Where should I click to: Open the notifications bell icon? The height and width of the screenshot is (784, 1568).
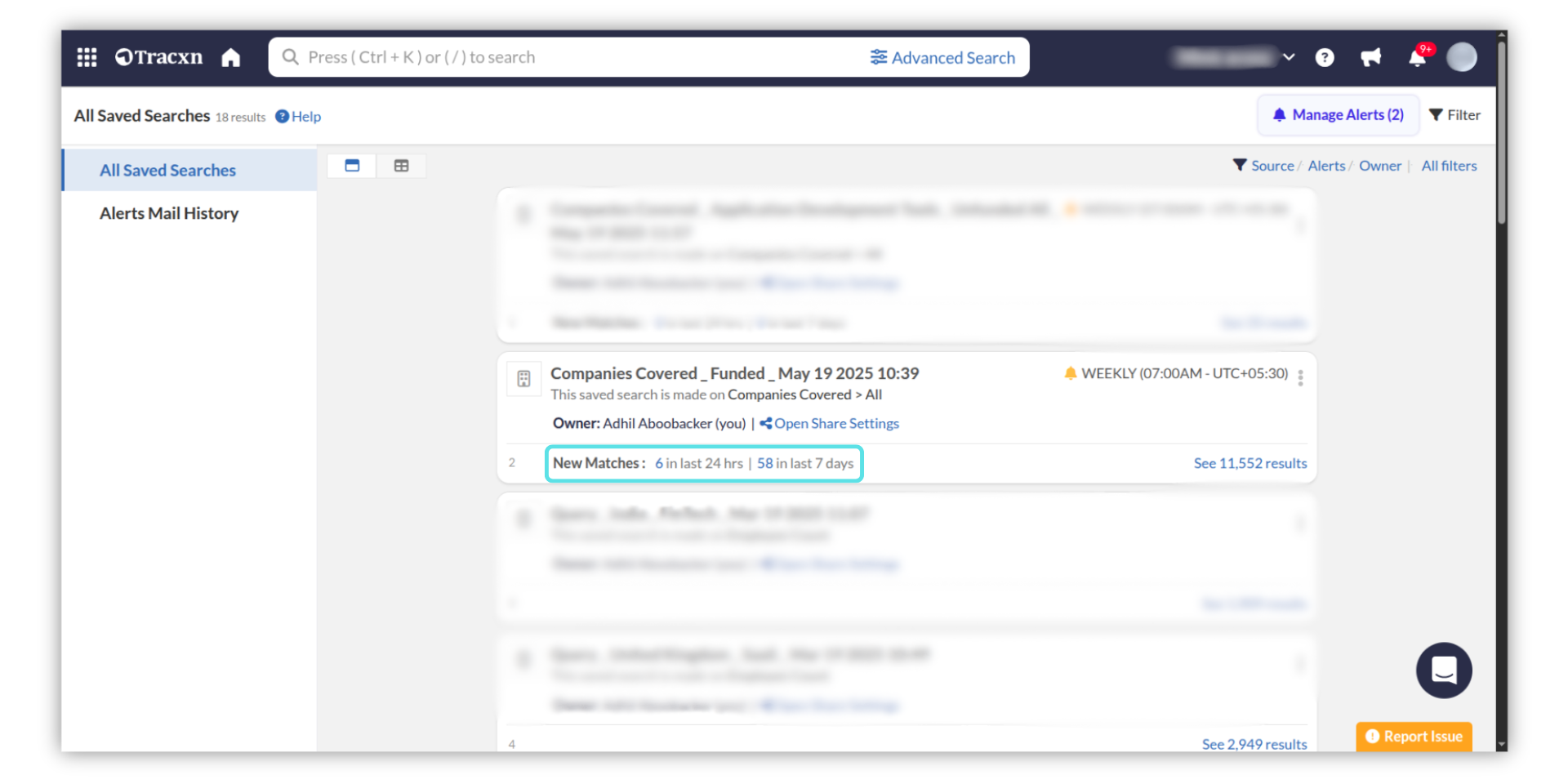coord(1418,58)
